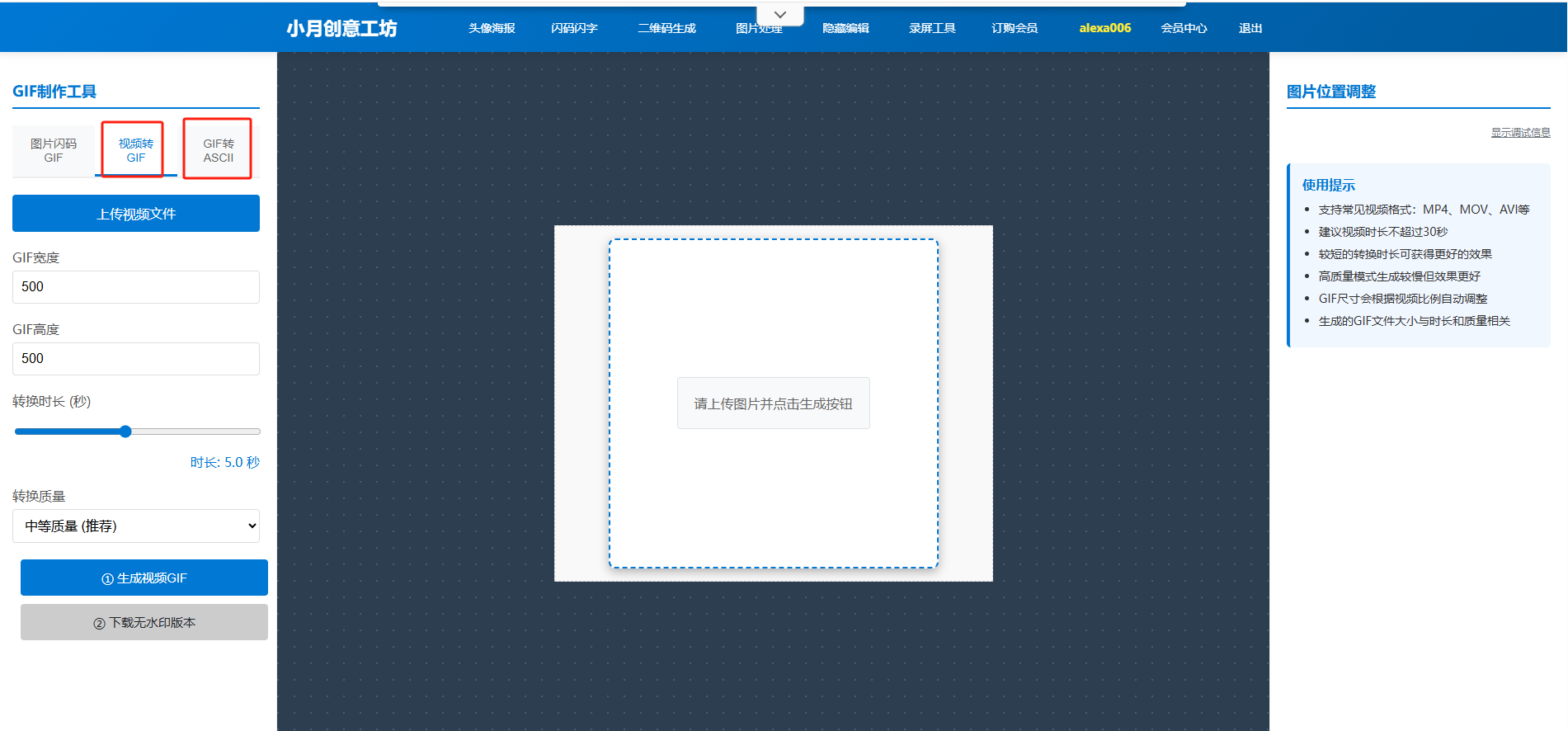This screenshot has height=731, width=1568.
Task: Select the 视频转GIF tab
Action: (x=136, y=150)
